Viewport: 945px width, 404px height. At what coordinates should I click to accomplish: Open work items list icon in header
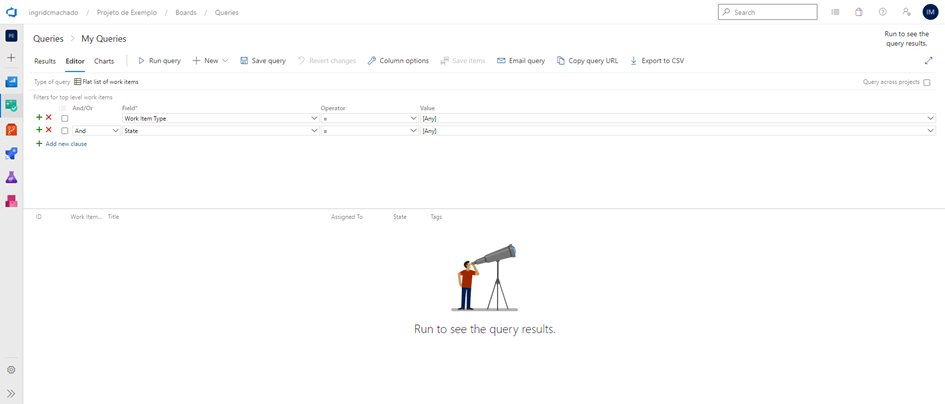(835, 12)
